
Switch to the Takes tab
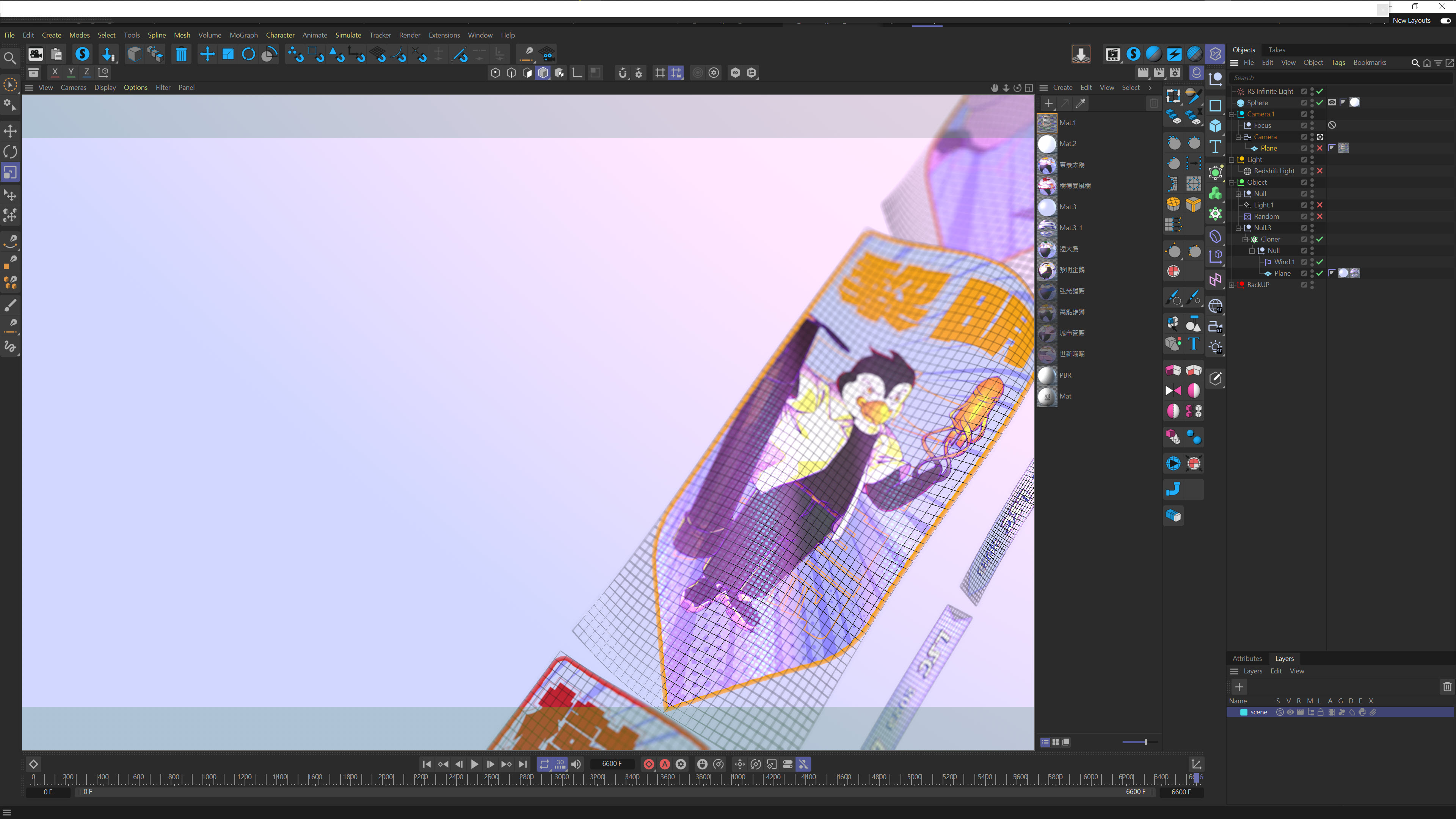1276,50
